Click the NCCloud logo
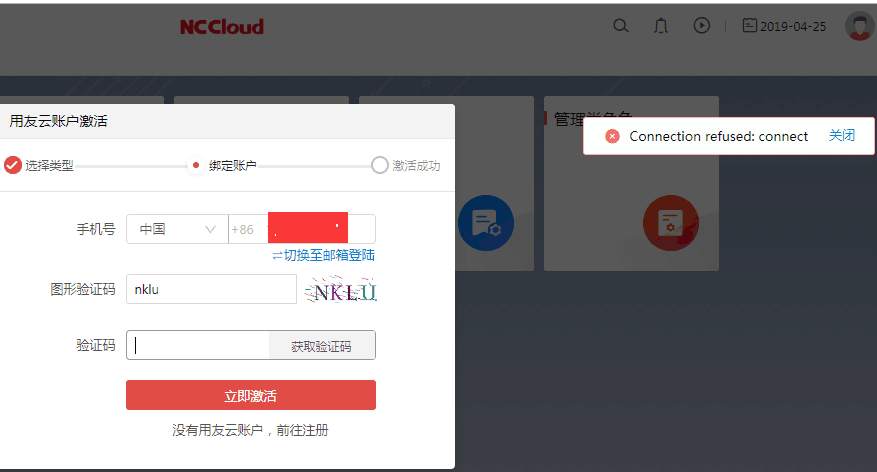 pyautogui.click(x=221, y=27)
